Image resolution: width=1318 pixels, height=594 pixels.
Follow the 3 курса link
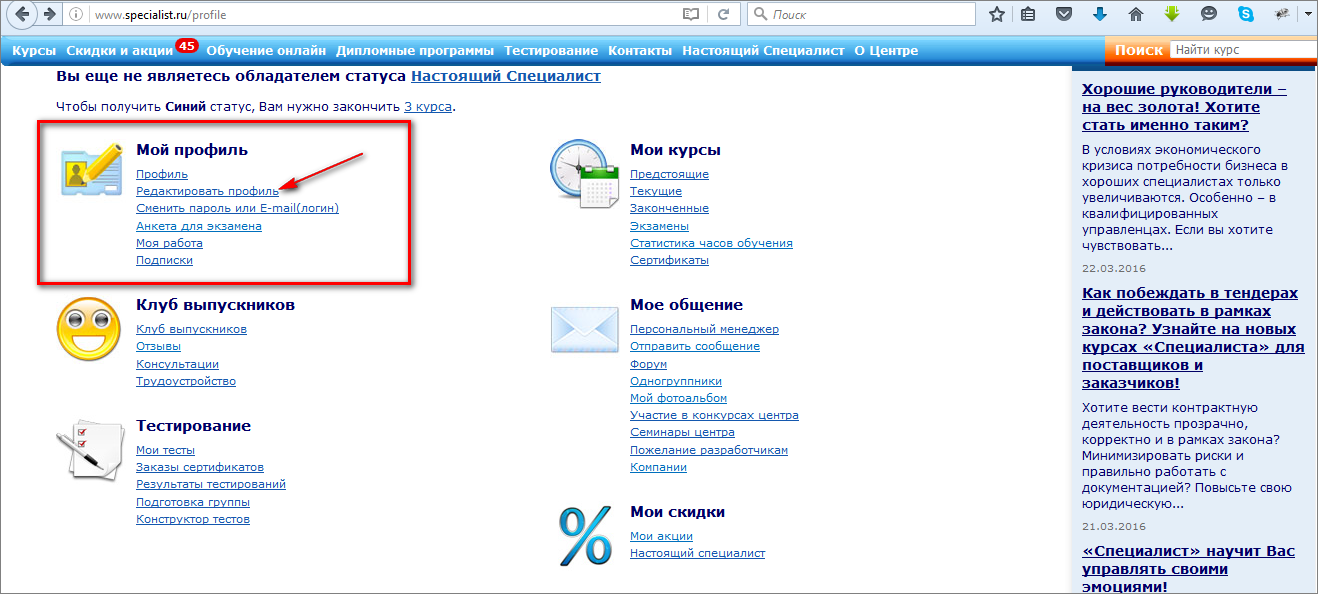[x=429, y=106]
